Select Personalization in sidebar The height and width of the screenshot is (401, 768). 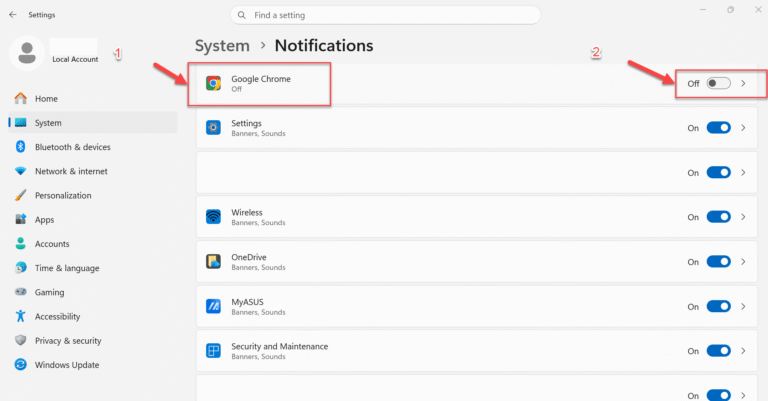point(93,195)
